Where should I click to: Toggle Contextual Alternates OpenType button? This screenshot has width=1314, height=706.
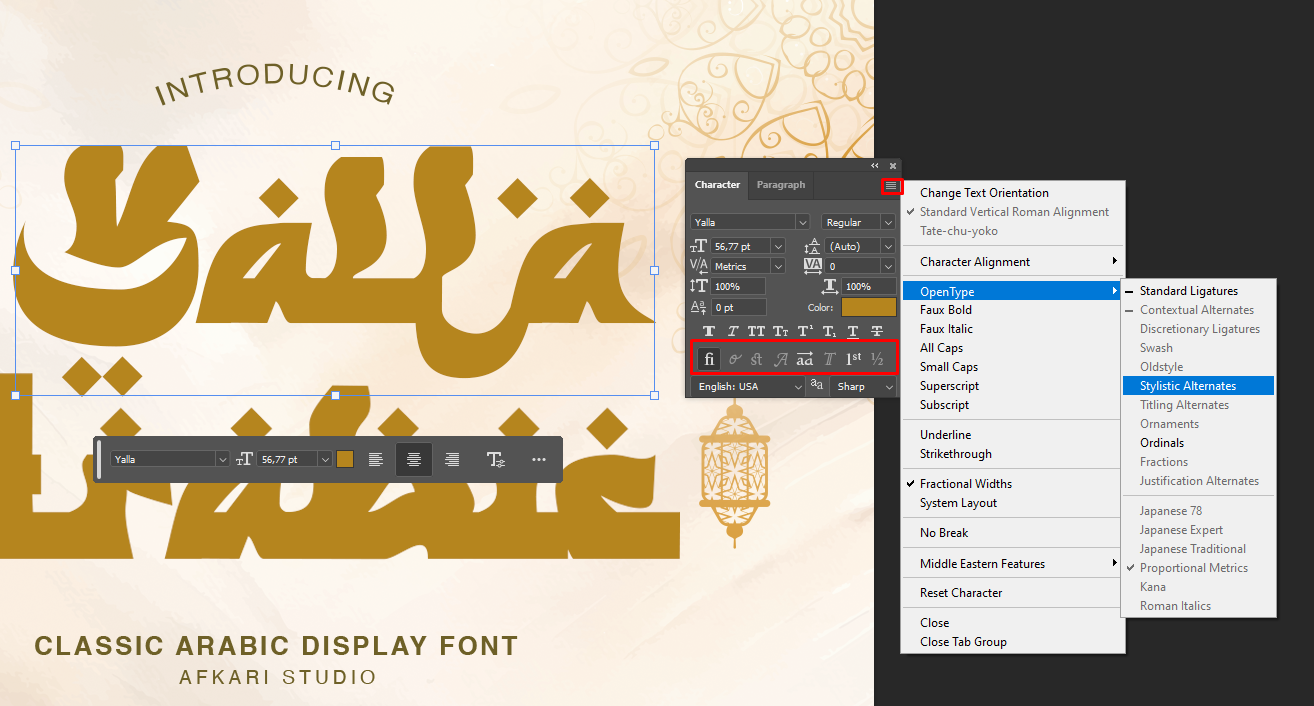click(735, 359)
